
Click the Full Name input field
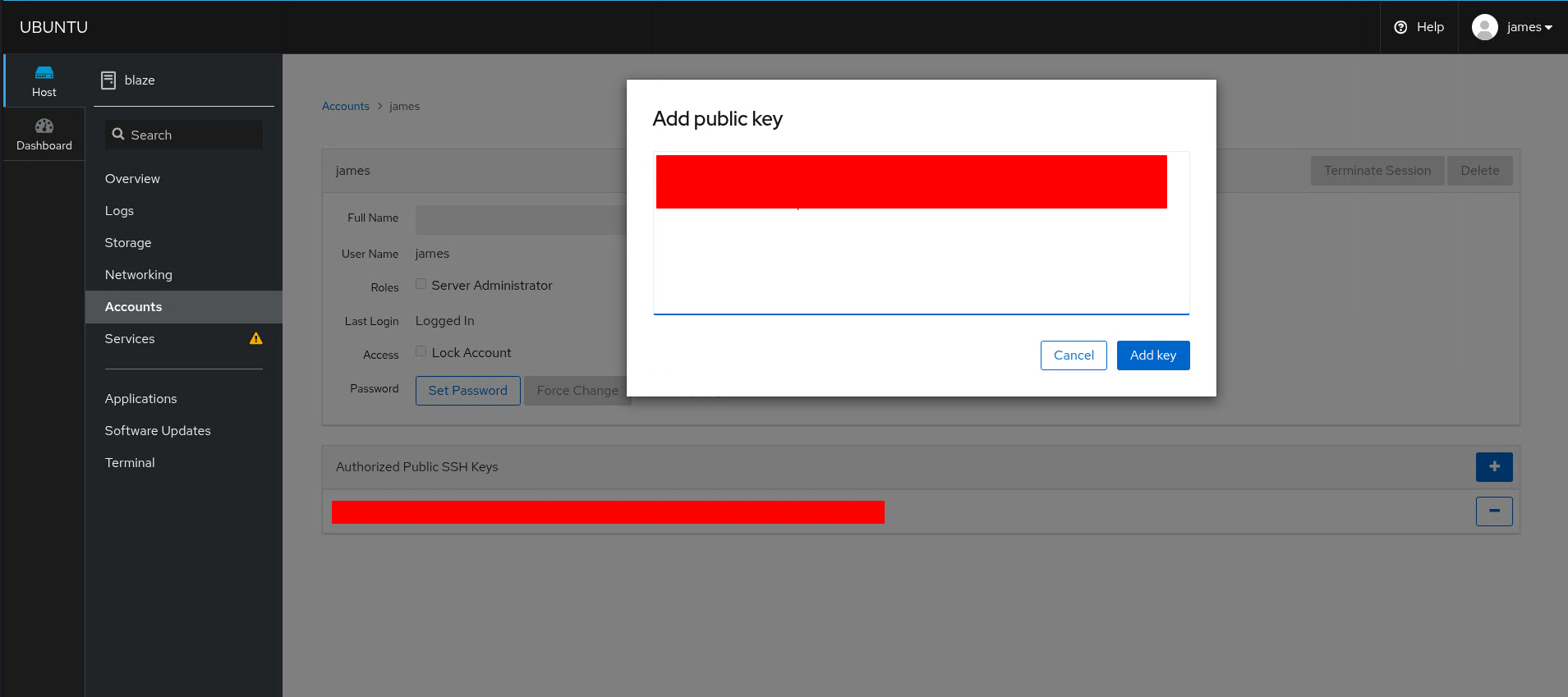click(521, 220)
